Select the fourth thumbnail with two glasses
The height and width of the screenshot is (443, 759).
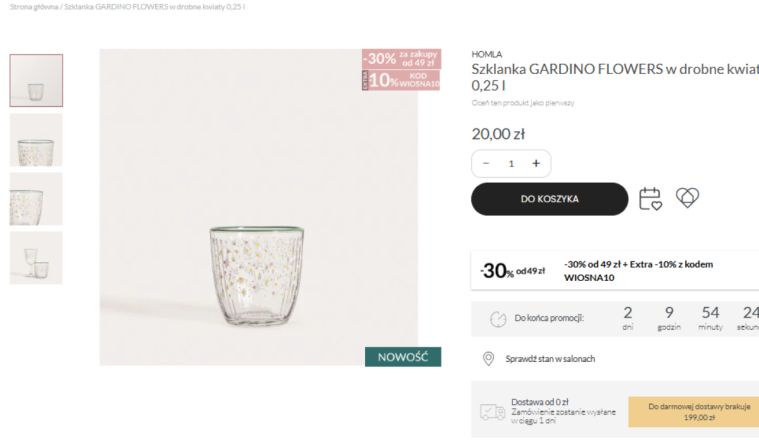[x=36, y=257]
